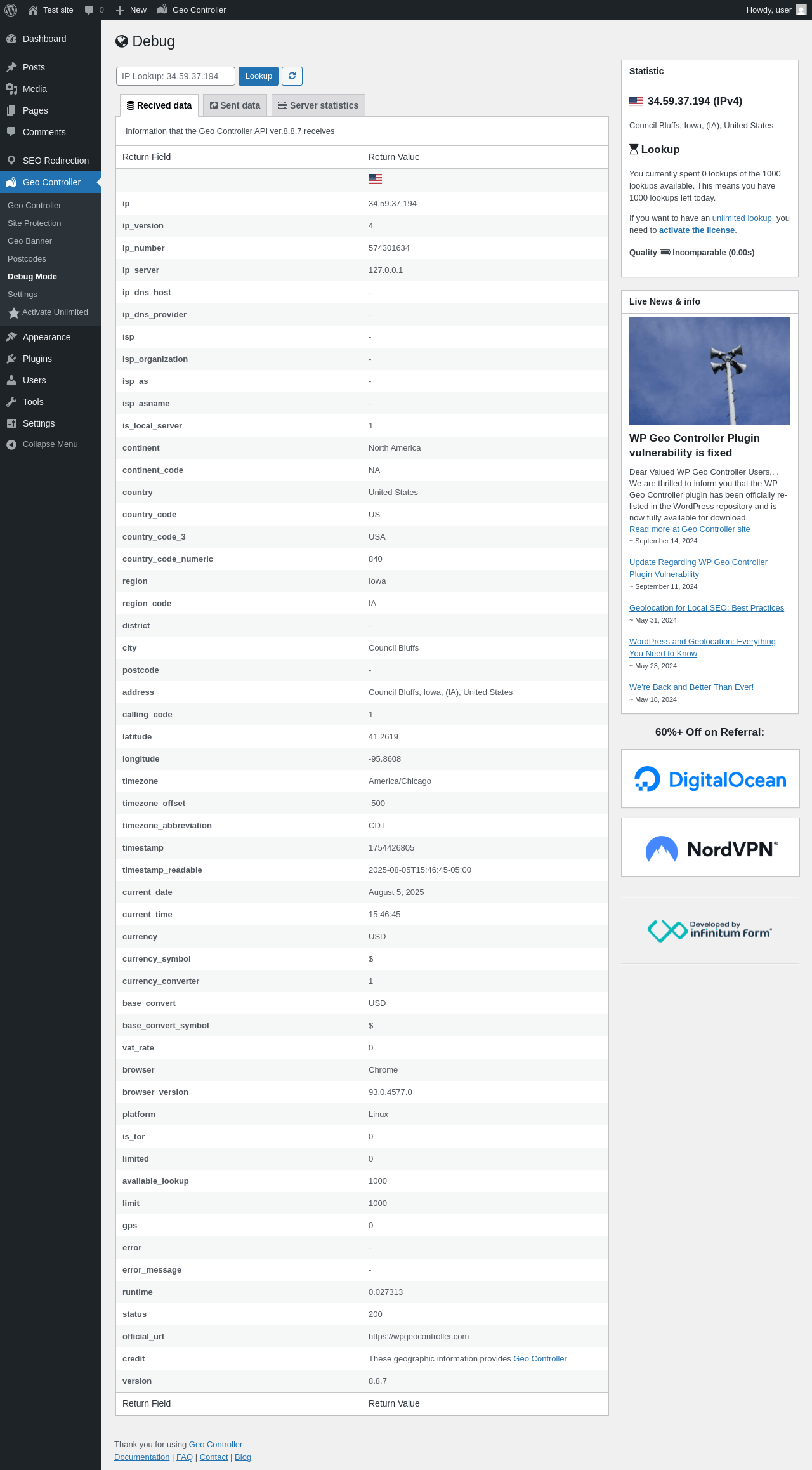
Task: Click Activate Unlimited star item
Action: (x=51, y=312)
